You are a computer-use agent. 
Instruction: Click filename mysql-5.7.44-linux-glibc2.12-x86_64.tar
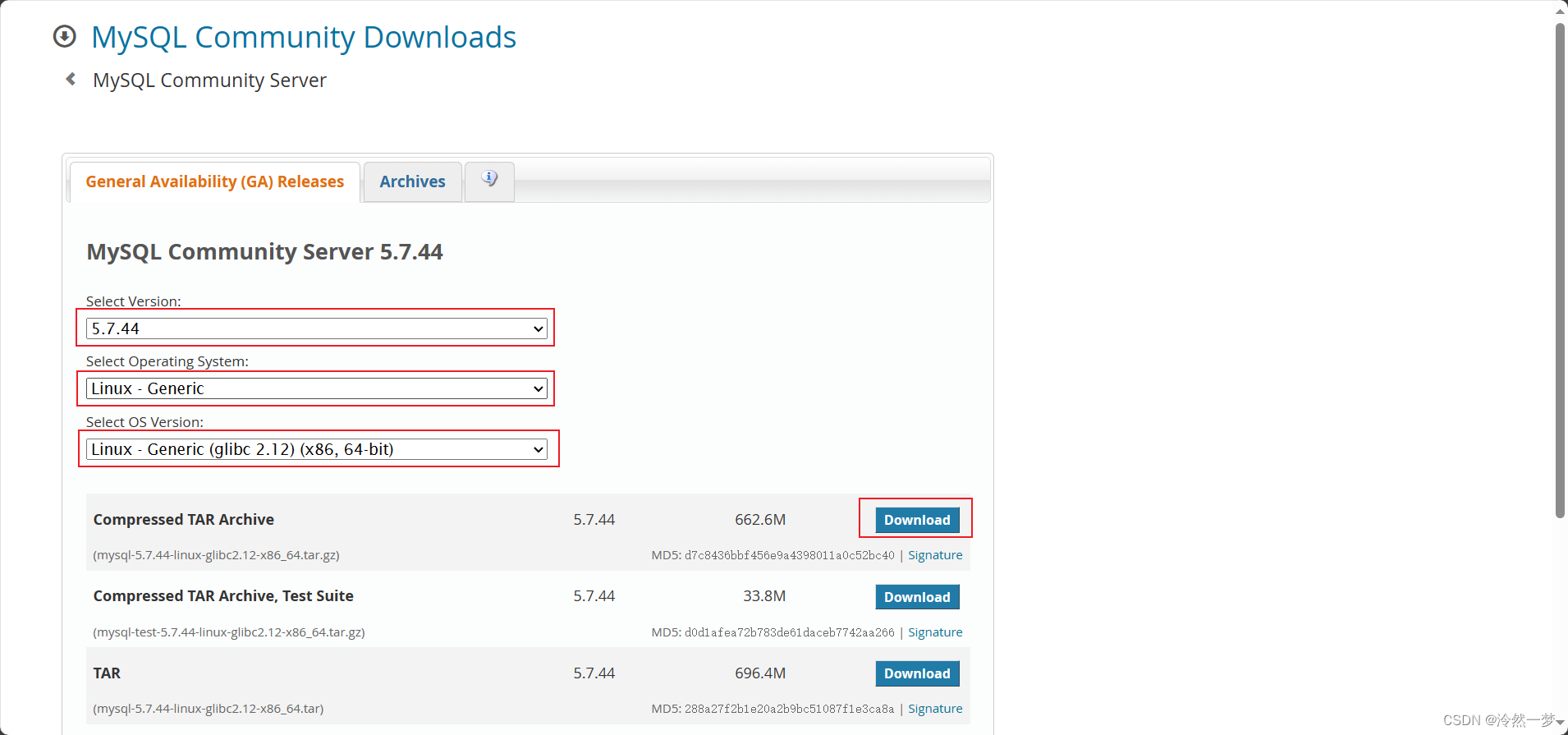(x=209, y=709)
